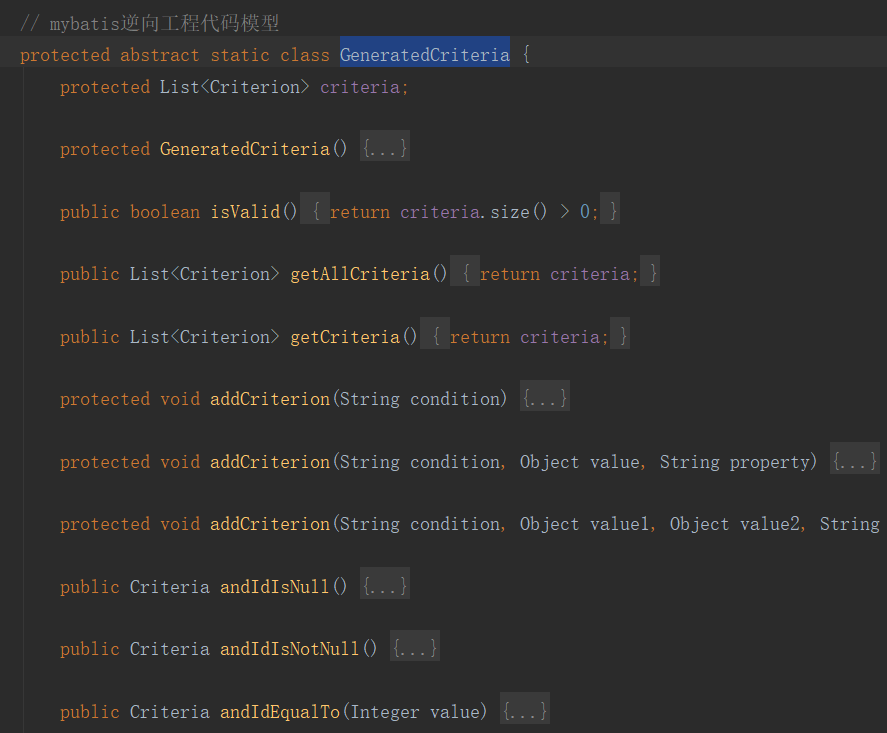Click andIdIsNotNull method name

pyautogui.click(x=290, y=649)
